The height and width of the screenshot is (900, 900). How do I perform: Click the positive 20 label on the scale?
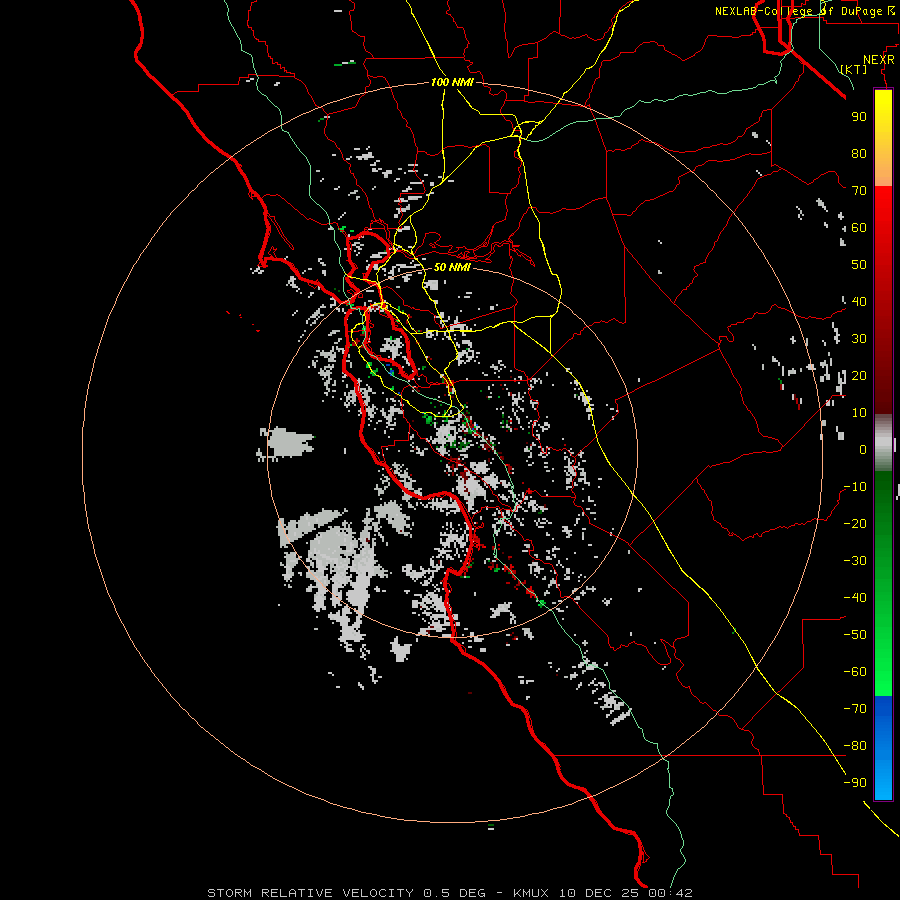pyautogui.click(x=859, y=375)
